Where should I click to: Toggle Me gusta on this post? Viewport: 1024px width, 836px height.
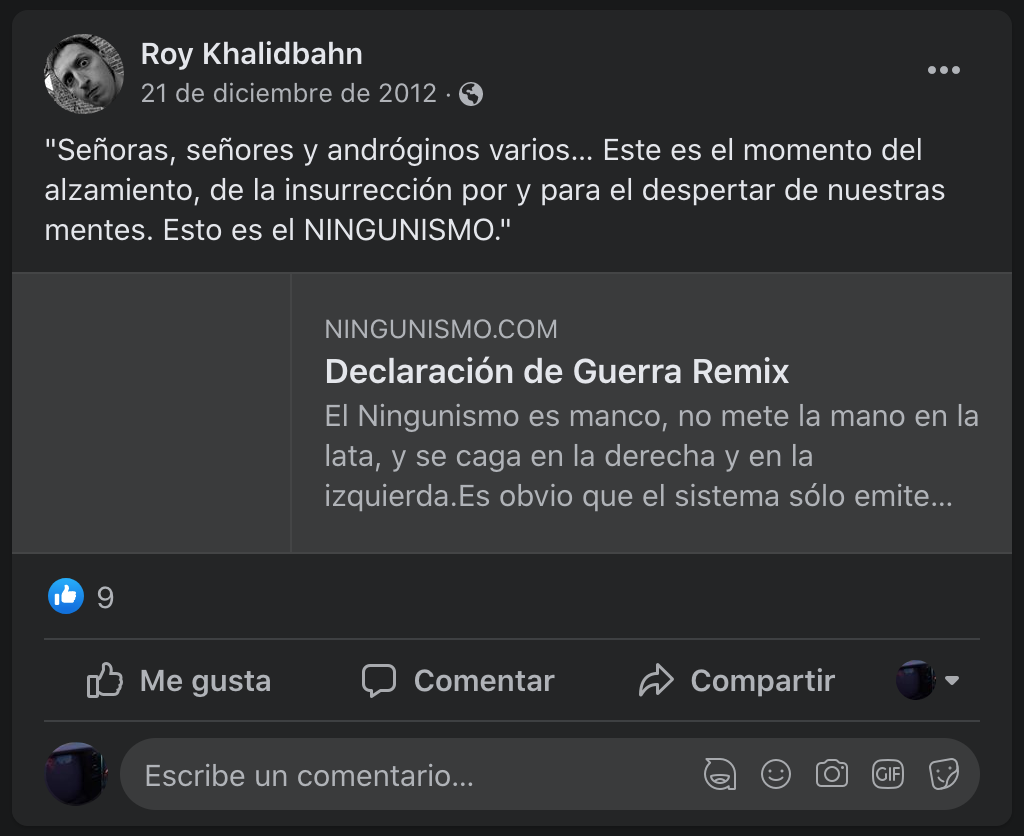click(x=180, y=681)
